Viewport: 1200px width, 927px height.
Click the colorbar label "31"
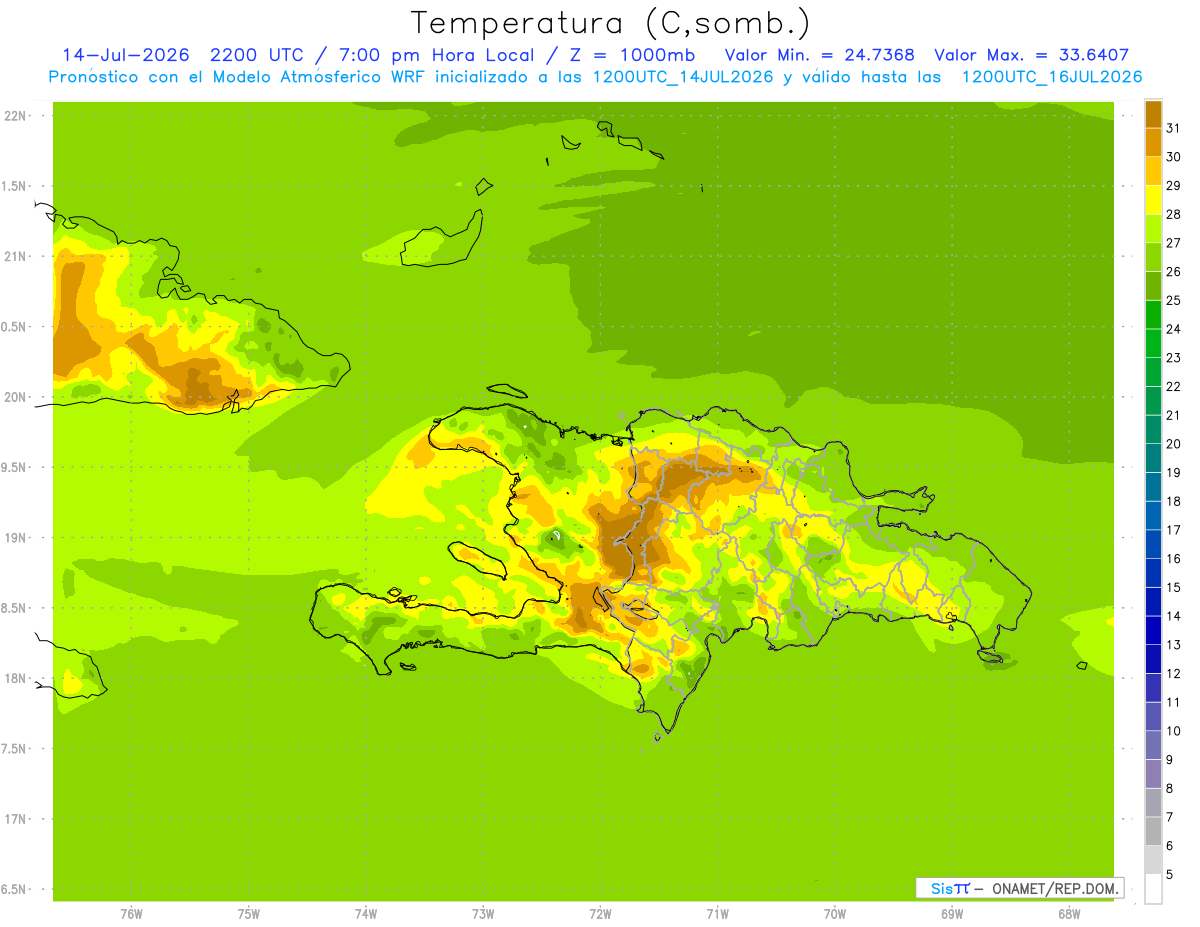coord(1174,128)
